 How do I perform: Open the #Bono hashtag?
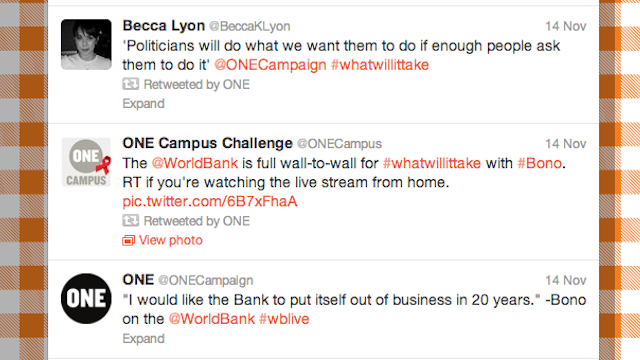[x=540, y=163]
